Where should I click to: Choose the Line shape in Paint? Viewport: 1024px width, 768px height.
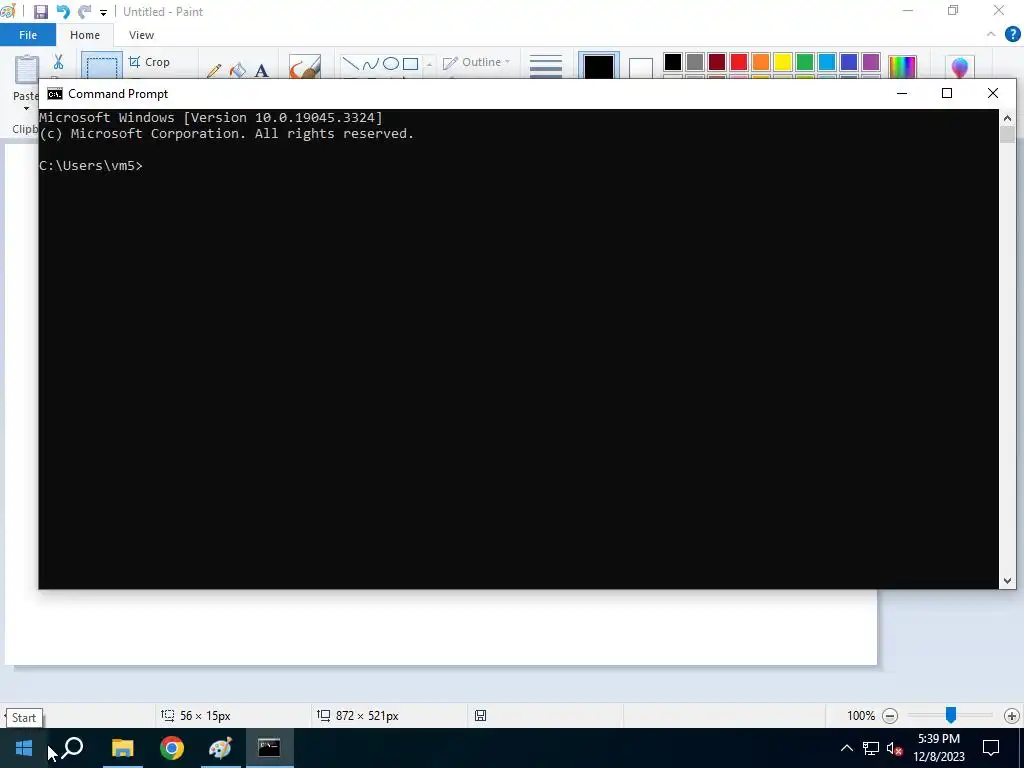click(351, 63)
